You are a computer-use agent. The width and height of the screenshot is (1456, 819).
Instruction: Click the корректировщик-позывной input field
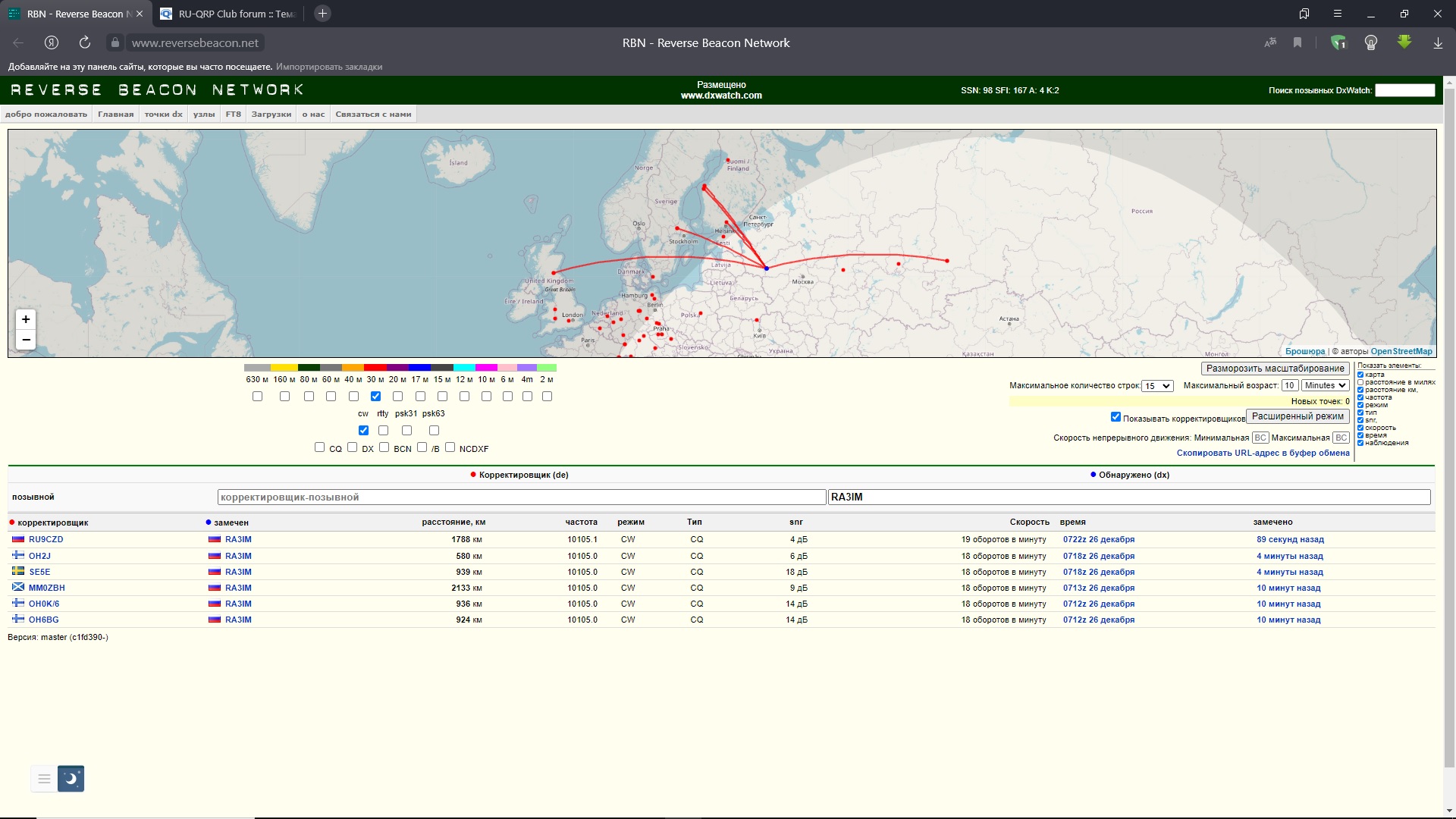coord(521,497)
